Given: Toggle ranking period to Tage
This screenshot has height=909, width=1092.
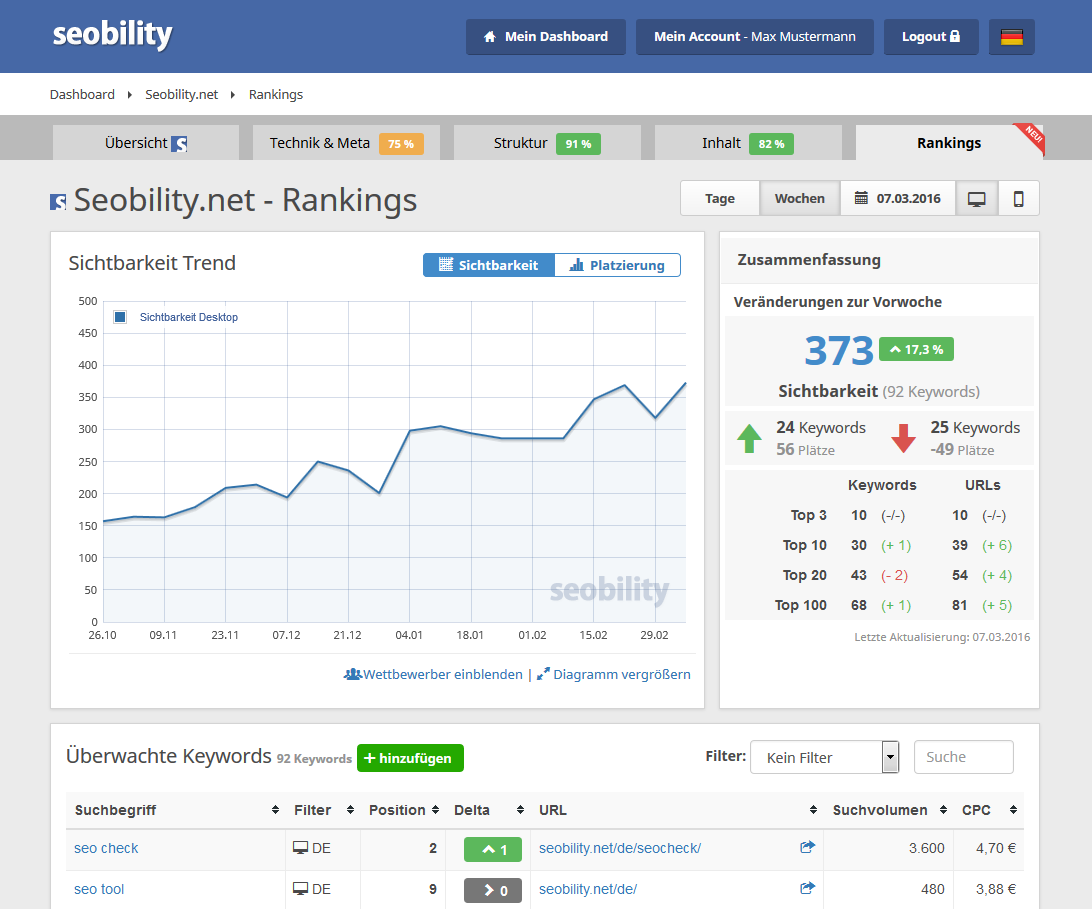Looking at the screenshot, I should [x=719, y=198].
